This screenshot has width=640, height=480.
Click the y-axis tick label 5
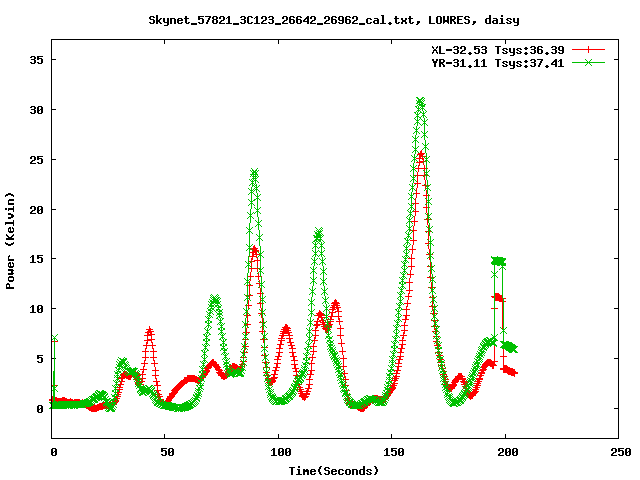[40, 359]
